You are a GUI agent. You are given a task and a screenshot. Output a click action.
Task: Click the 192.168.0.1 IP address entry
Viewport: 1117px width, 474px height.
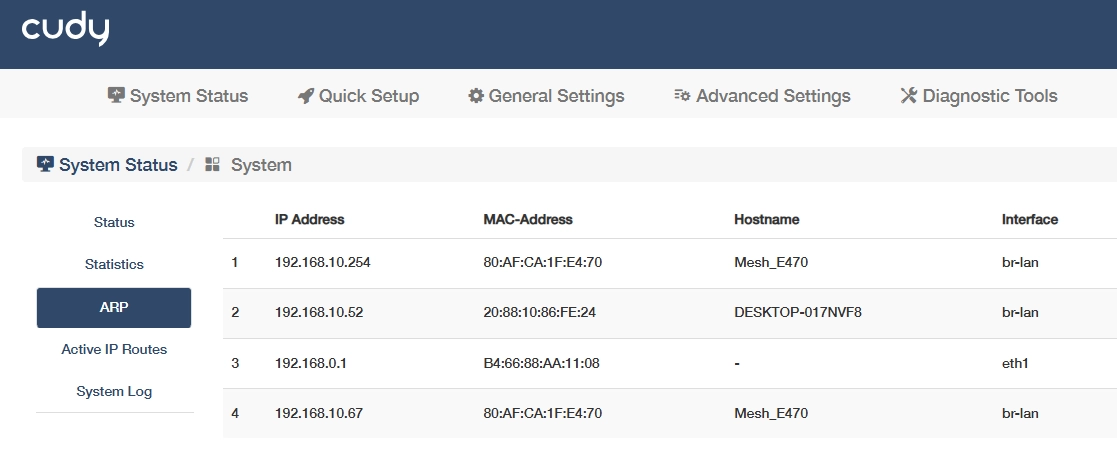click(310, 363)
